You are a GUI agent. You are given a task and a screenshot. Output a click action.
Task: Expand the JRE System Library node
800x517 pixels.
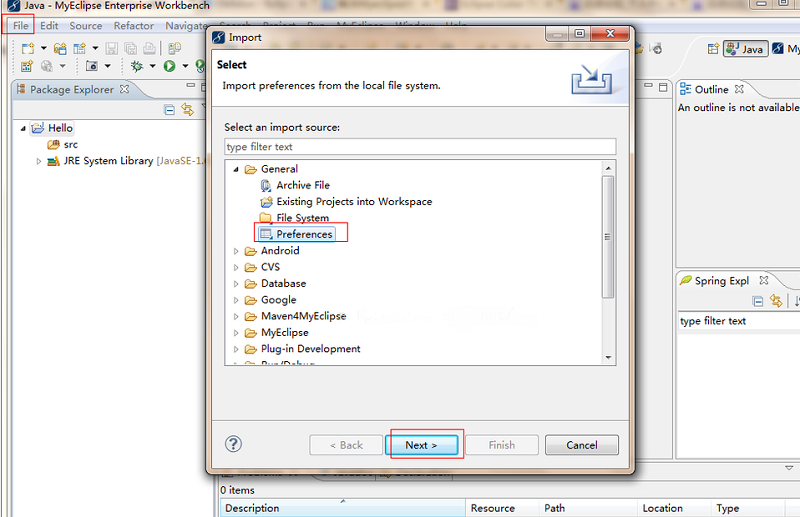coord(39,161)
